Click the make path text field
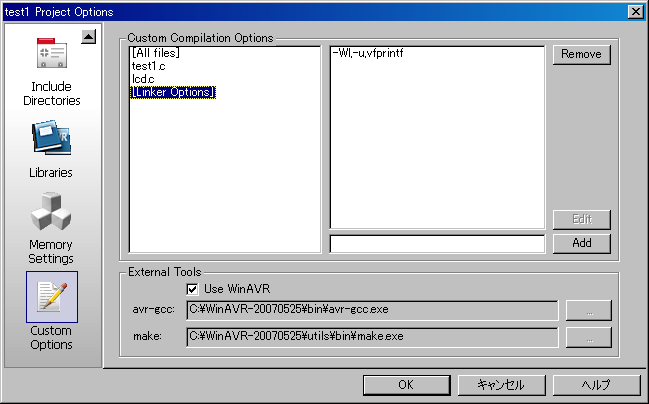Image resolution: width=649 pixels, height=404 pixels. (x=371, y=337)
